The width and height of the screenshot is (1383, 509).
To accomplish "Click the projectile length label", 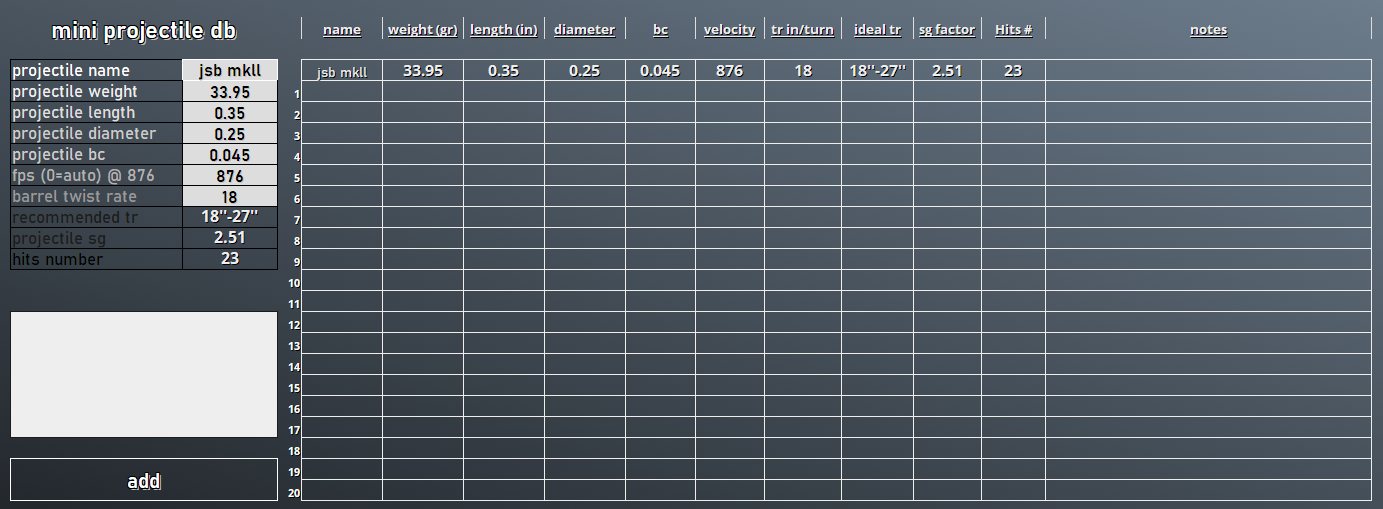I will point(74,113).
